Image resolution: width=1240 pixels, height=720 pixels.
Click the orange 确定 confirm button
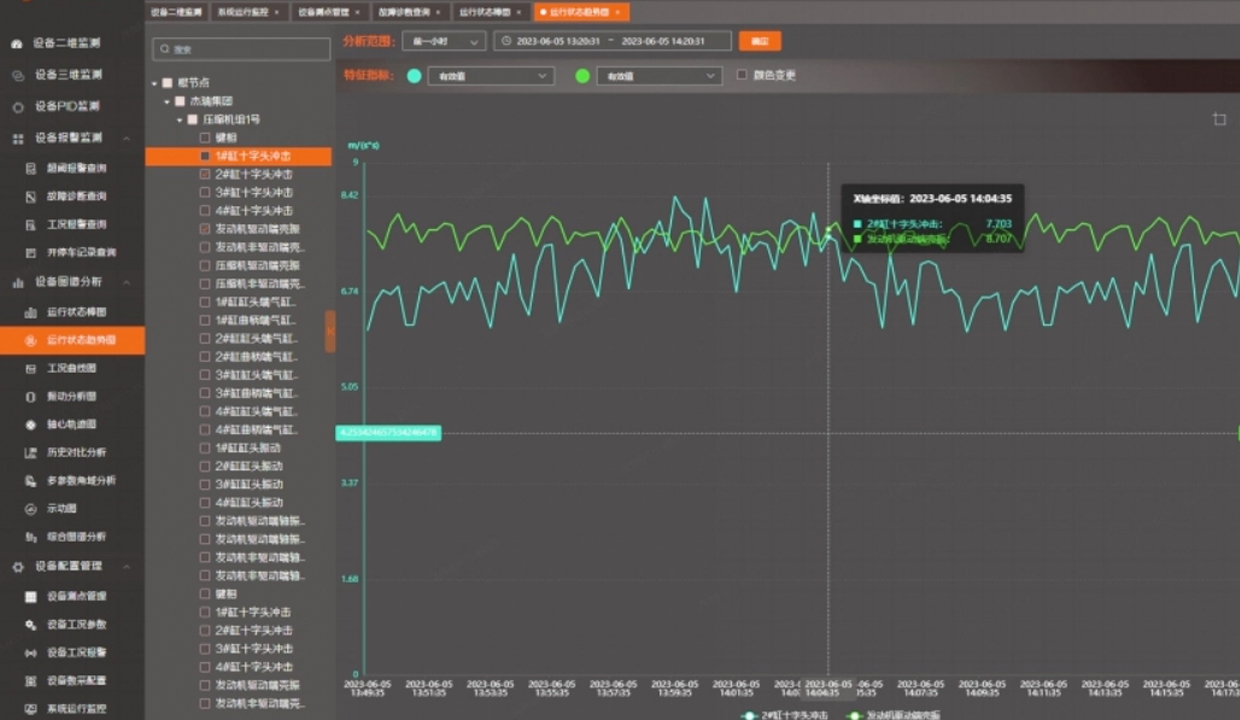click(x=759, y=41)
